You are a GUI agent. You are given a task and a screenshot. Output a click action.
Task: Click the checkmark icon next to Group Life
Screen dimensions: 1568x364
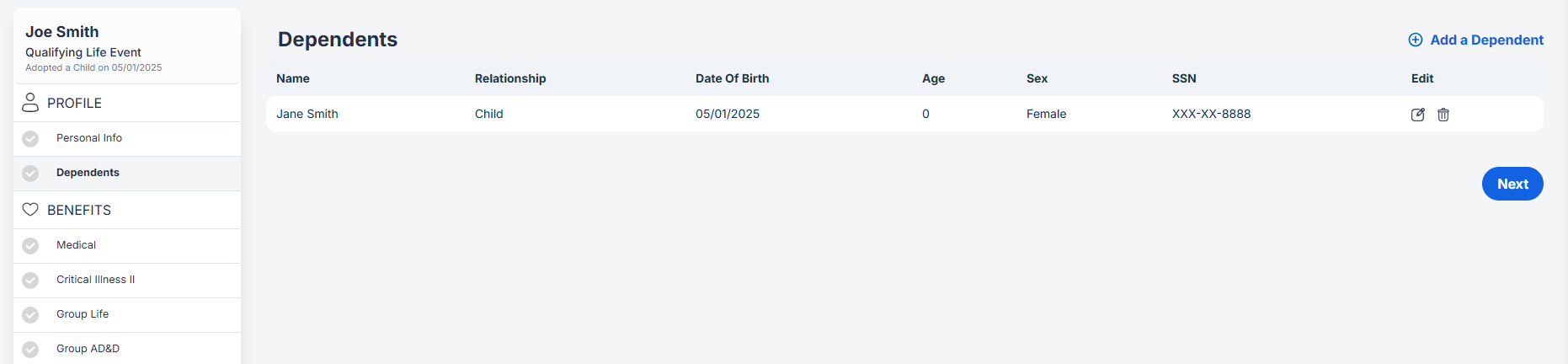pyautogui.click(x=30, y=315)
